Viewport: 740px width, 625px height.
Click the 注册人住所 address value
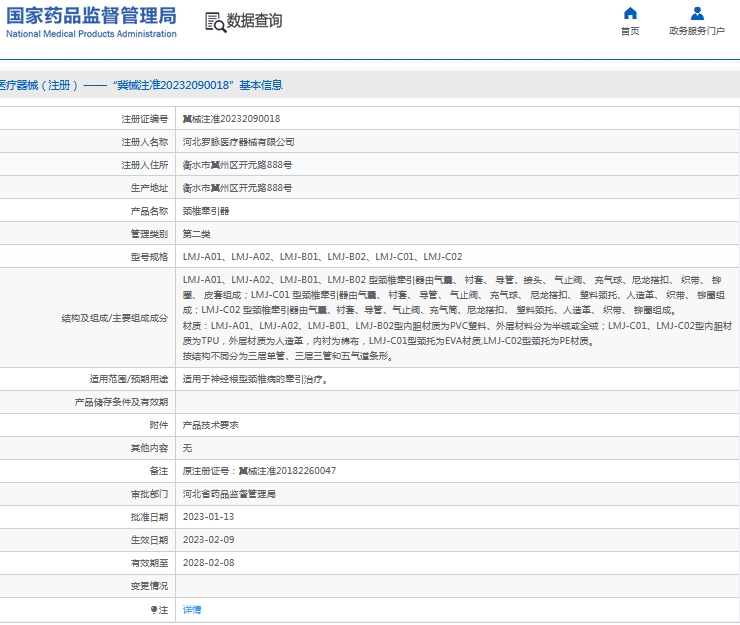(237, 165)
